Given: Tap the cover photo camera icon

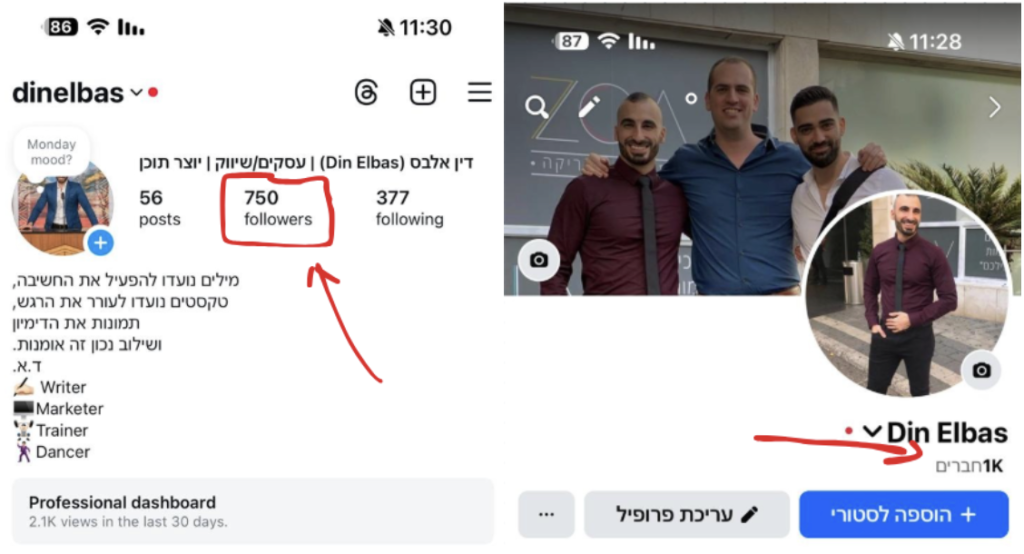Looking at the screenshot, I should [539, 260].
